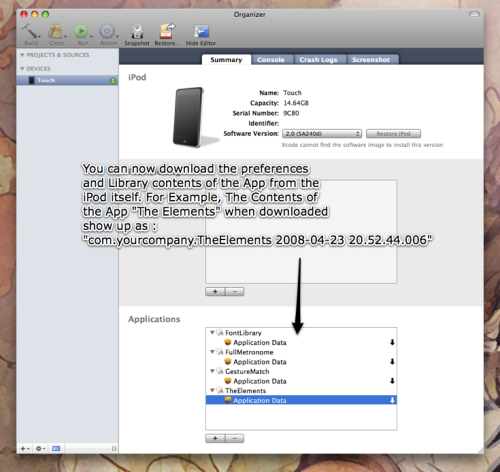Click the Build hammer icon
Image resolution: width=500 pixels, height=472 pixels.
[x=30, y=32]
